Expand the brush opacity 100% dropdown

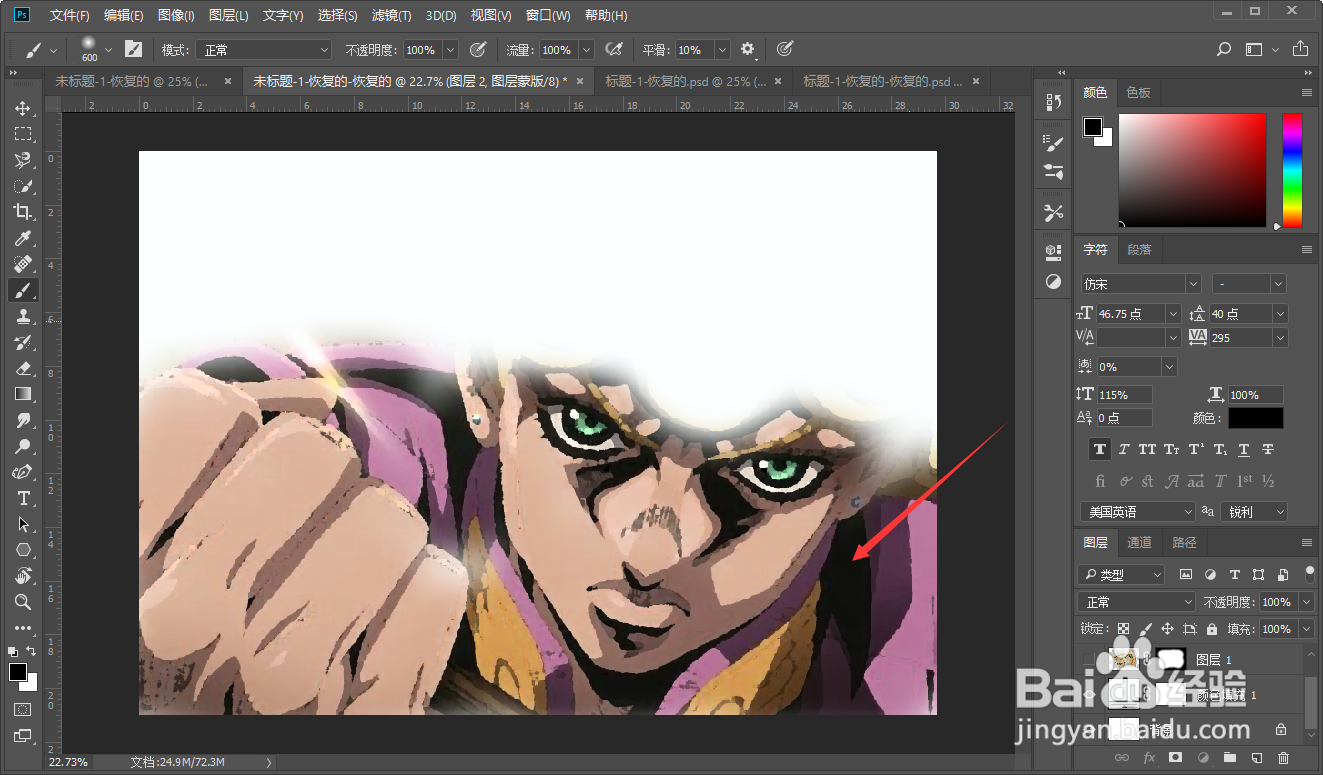(x=450, y=50)
